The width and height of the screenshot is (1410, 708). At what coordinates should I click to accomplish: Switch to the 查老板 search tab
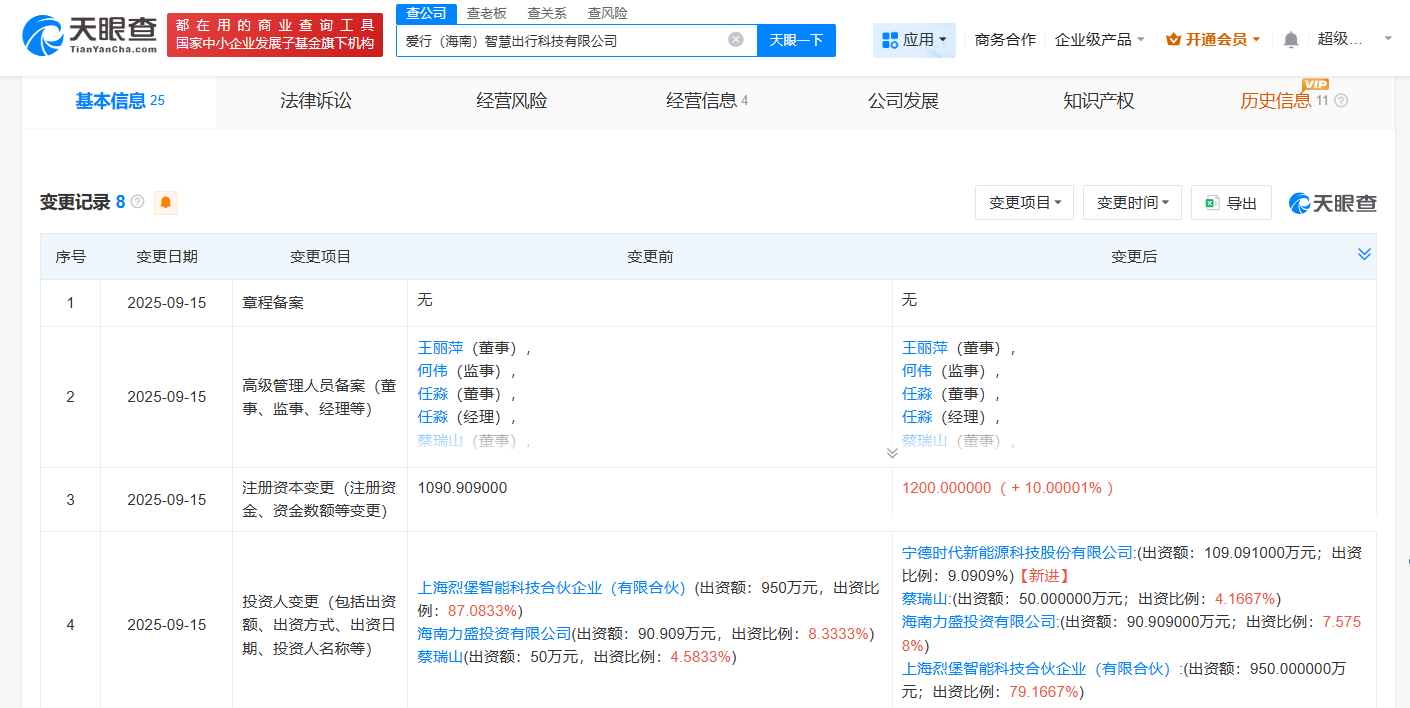(489, 13)
